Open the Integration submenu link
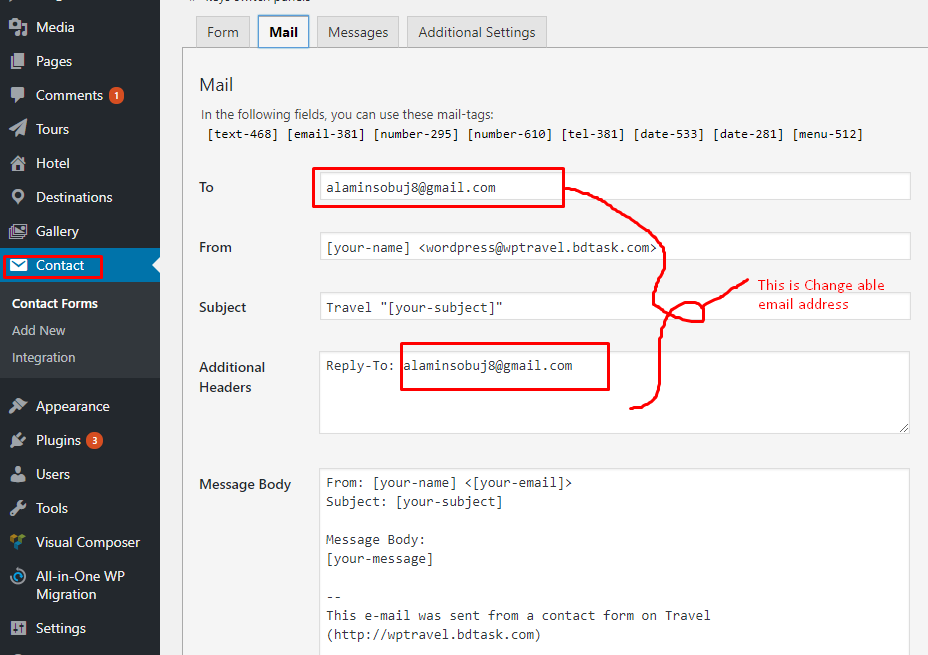928x655 pixels. pos(44,358)
